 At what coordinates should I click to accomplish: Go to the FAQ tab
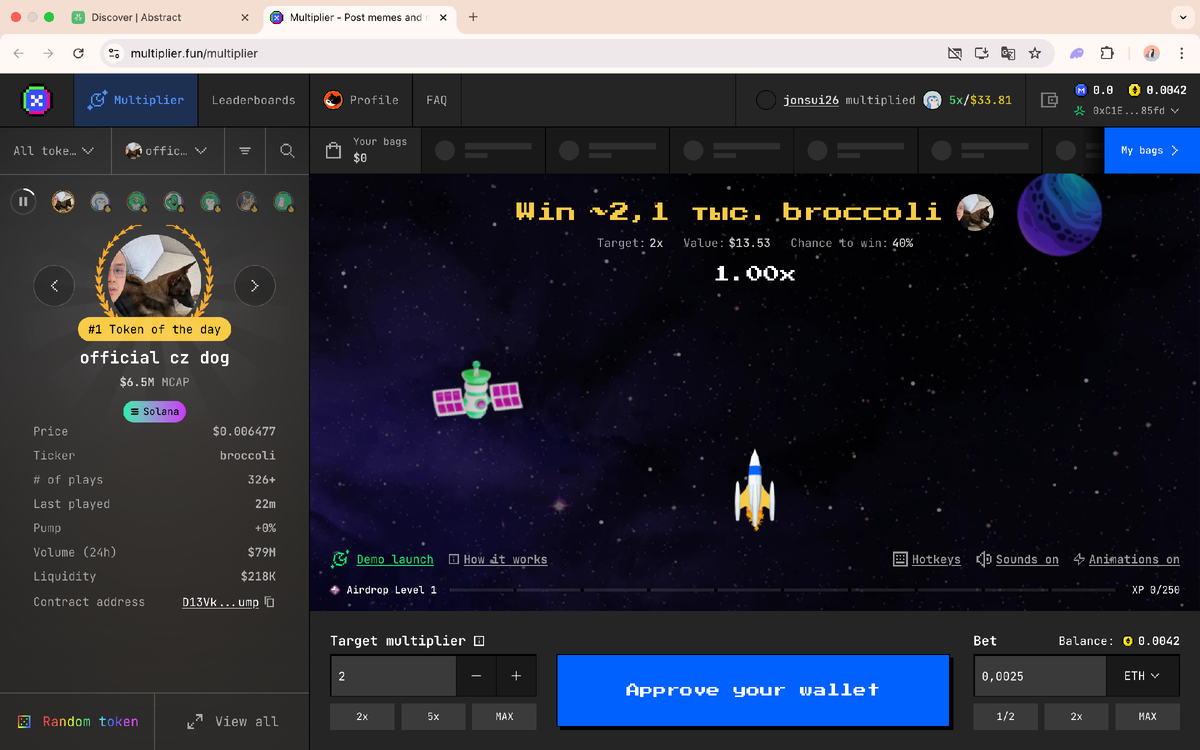pos(436,100)
